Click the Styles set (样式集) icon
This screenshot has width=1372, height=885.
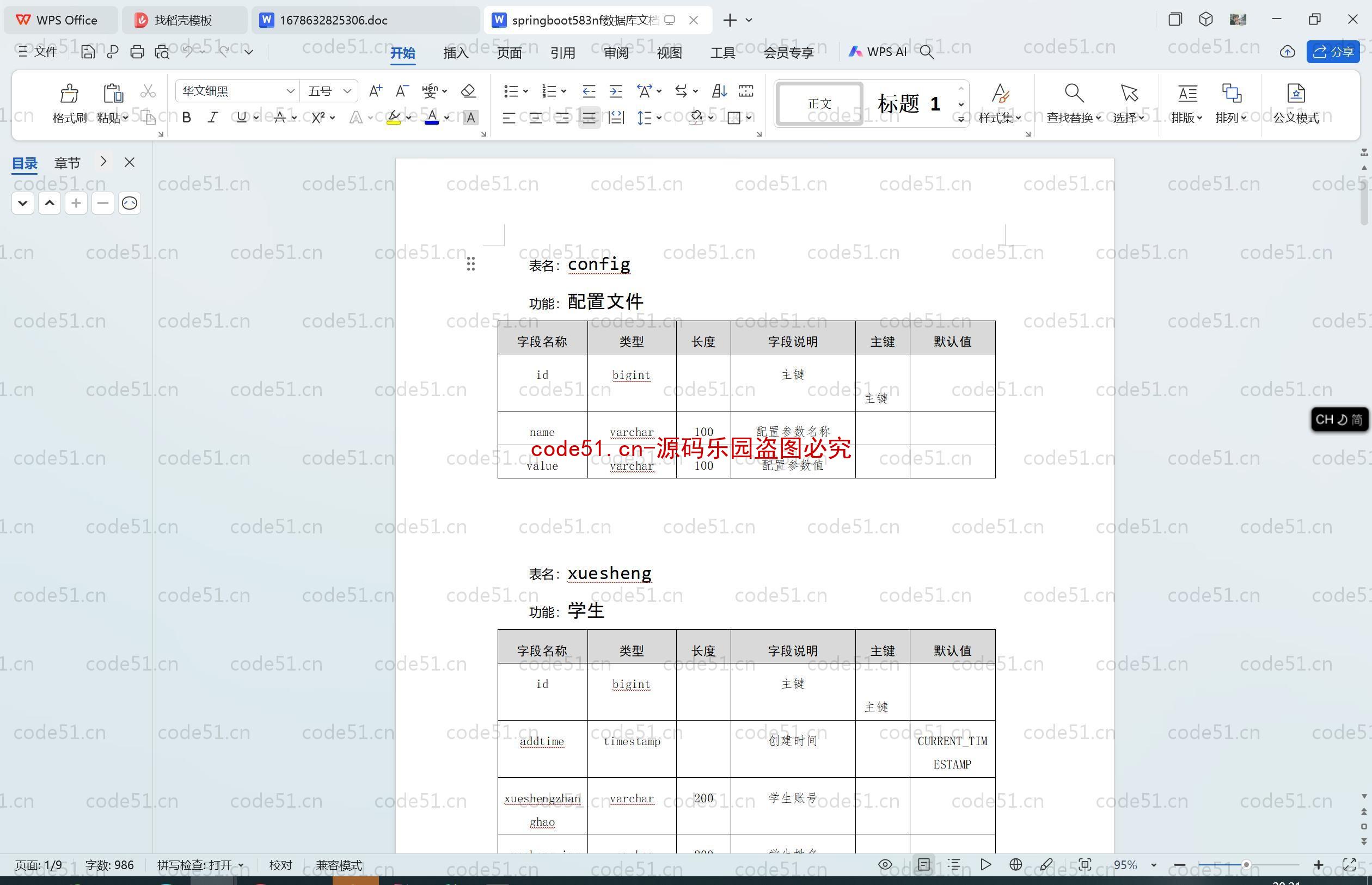pos(1000,93)
